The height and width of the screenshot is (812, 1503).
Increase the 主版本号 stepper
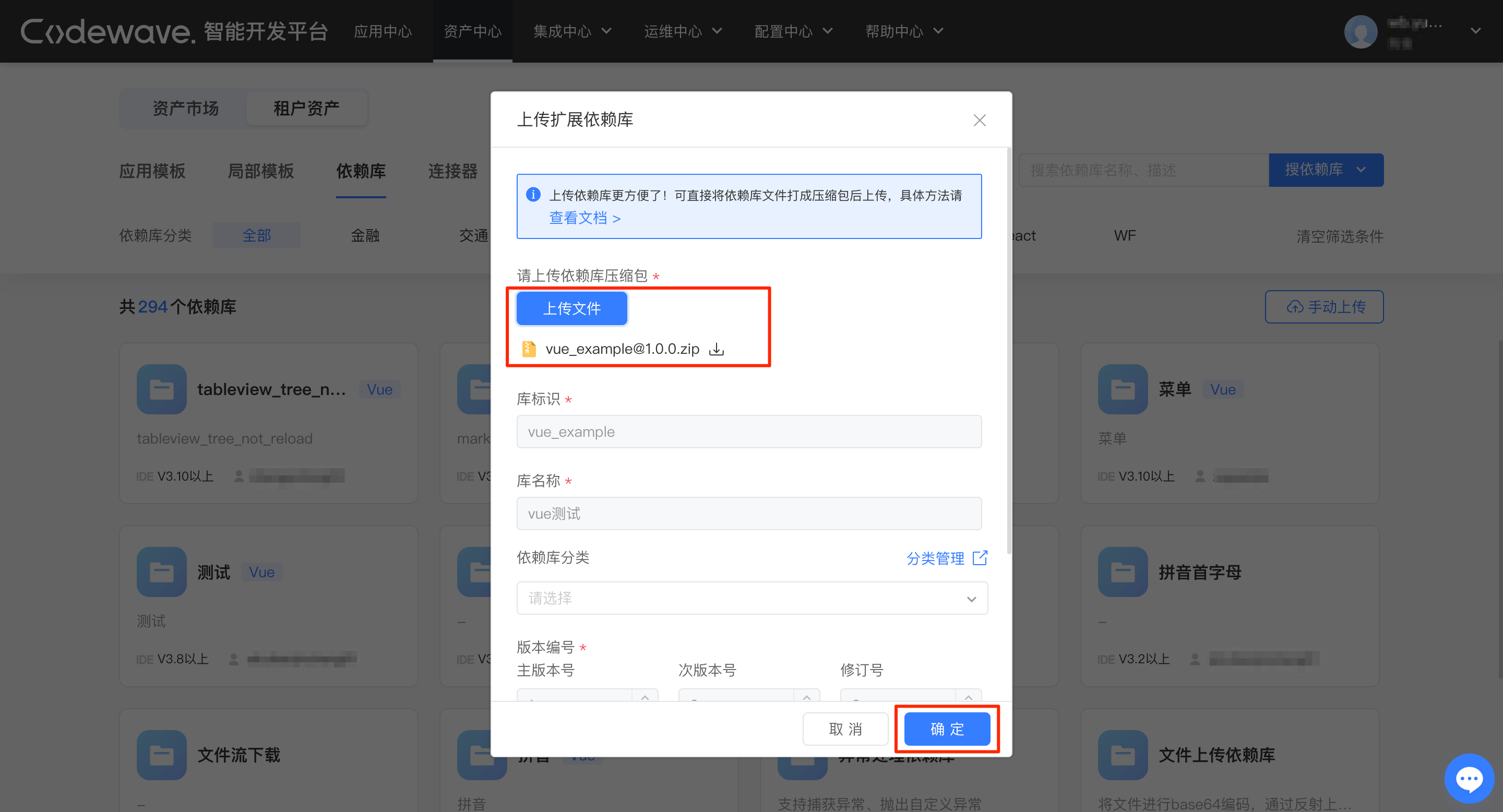click(645, 697)
